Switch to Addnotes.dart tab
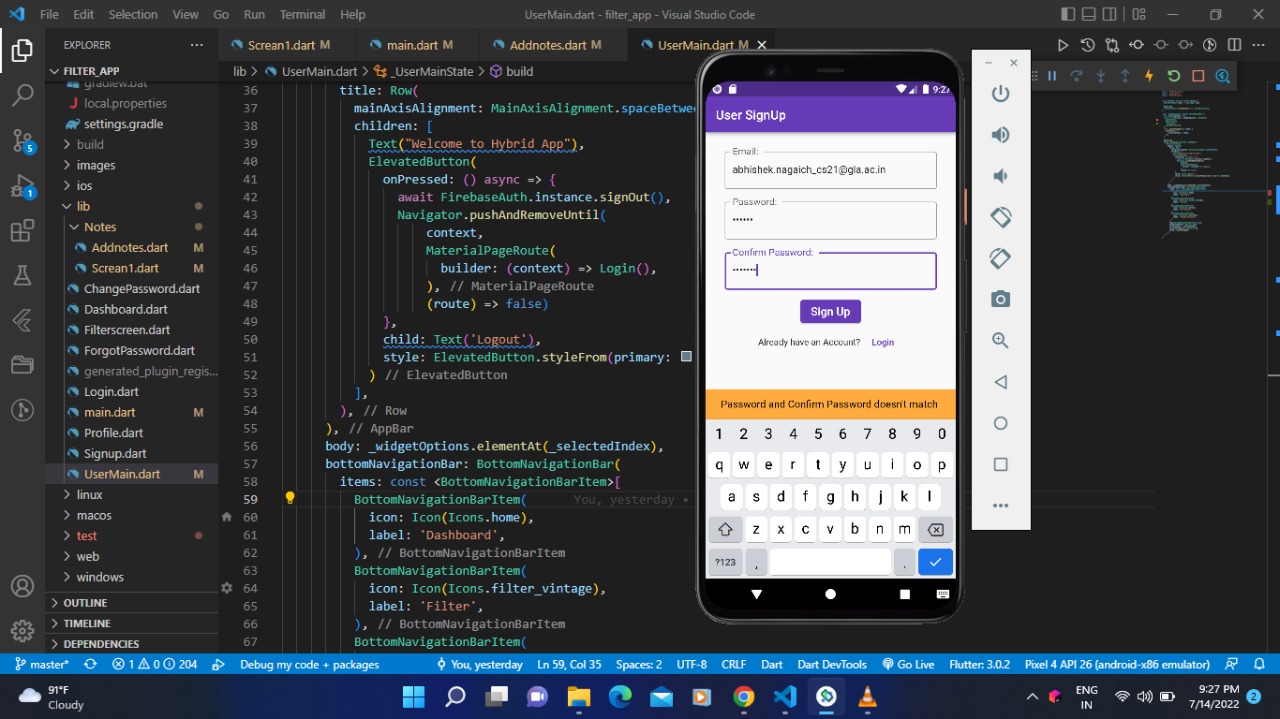Viewport: 1280px width, 719px height. [x=555, y=45]
